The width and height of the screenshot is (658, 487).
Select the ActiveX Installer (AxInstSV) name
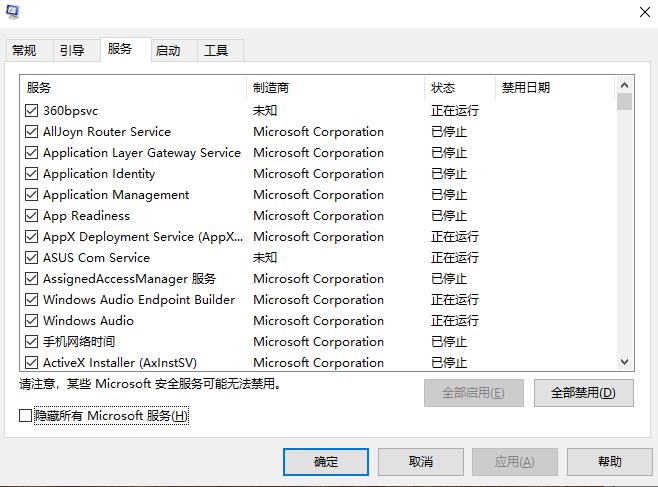[120, 362]
